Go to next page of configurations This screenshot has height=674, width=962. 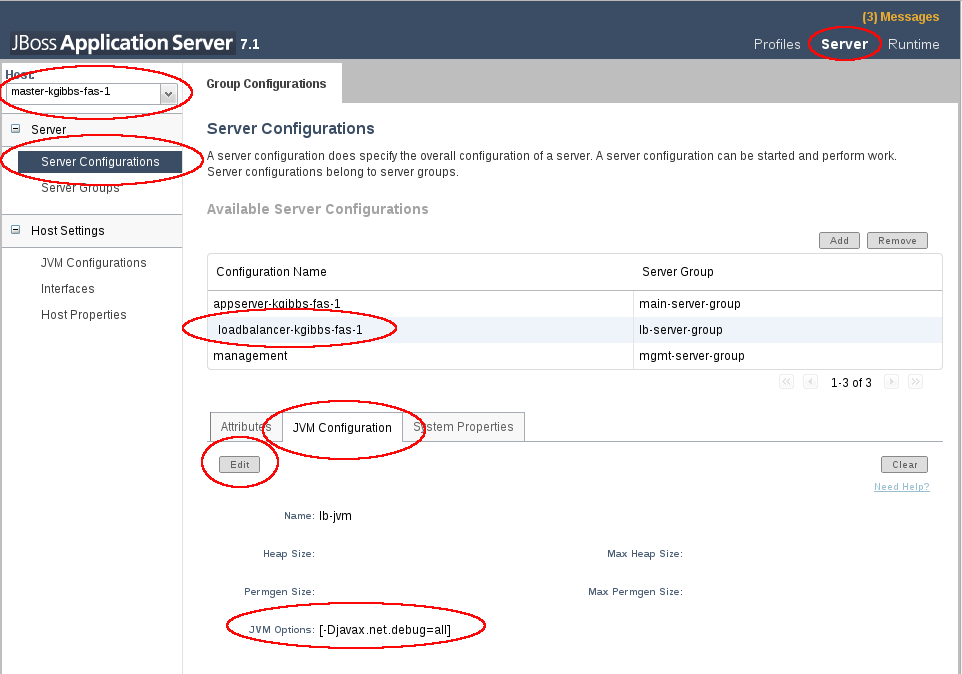pyautogui.click(x=891, y=382)
